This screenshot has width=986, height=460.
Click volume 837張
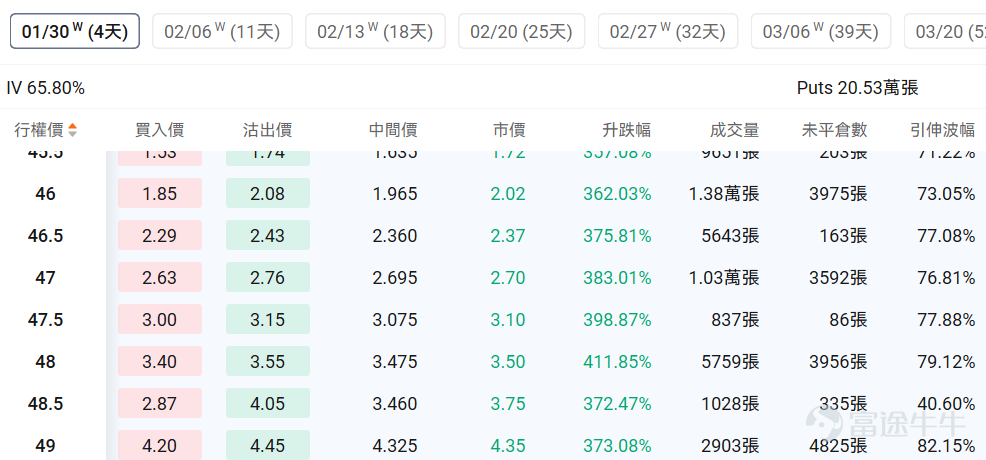click(x=736, y=320)
